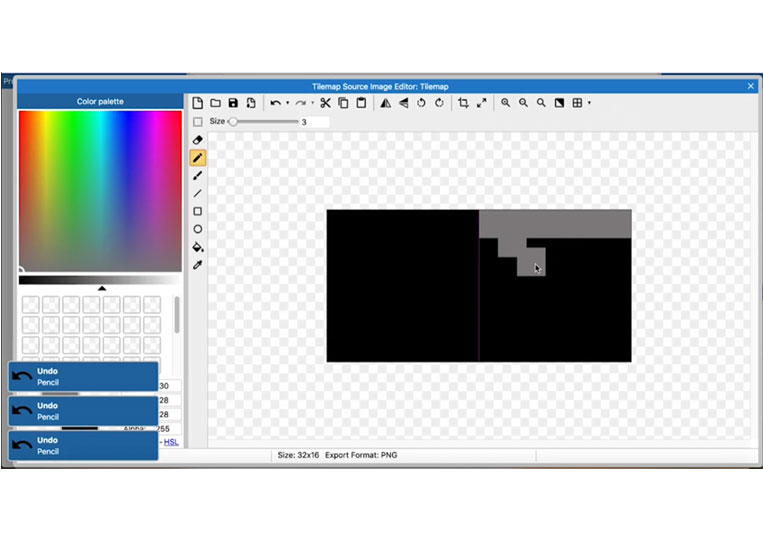This screenshot has height=541, width=763.
Task: Open the Undo history dropdown arrow
Action: [x=288, y=103]
